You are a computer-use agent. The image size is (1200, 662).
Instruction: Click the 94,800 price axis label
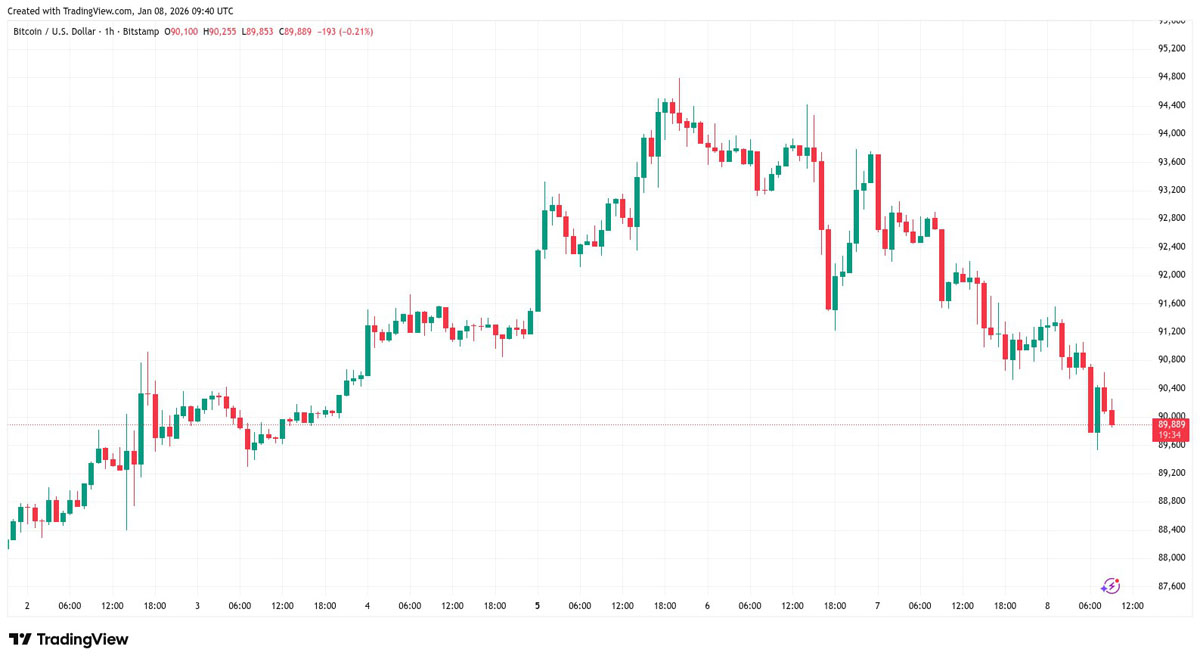pyautogui.click(x=1171, y=77)
